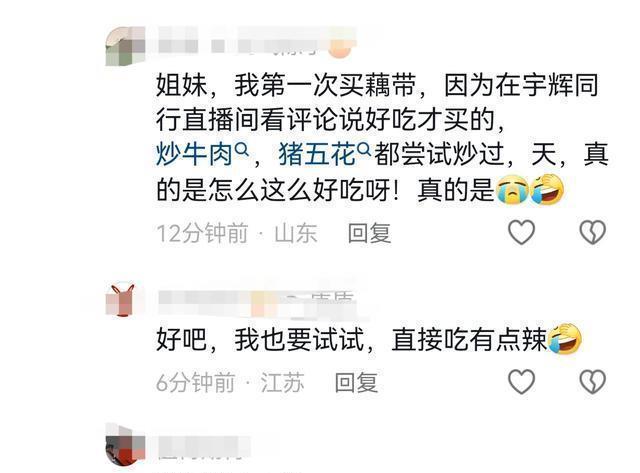The width and height of the screenshot is (640, 473).
Task: Click magnifier icon next to 猪五花
Action: [364, 150]
